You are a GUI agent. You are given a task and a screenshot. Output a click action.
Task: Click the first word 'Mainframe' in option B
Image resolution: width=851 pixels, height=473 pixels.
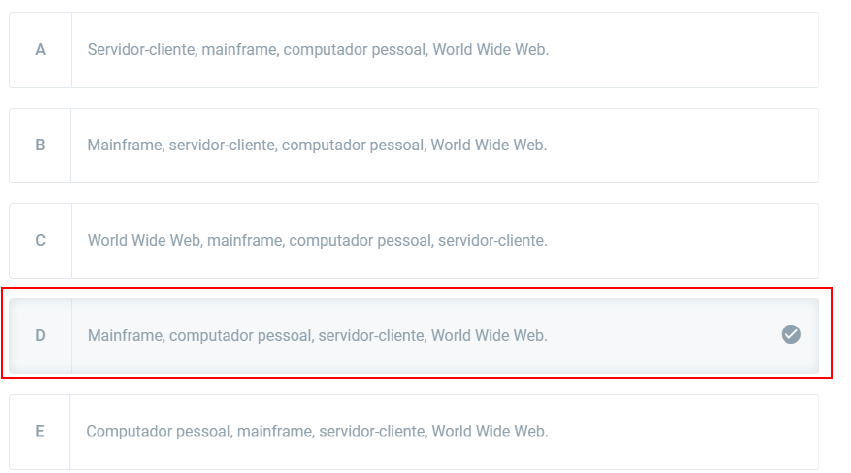pyautogui.click(x=125, y=145)
